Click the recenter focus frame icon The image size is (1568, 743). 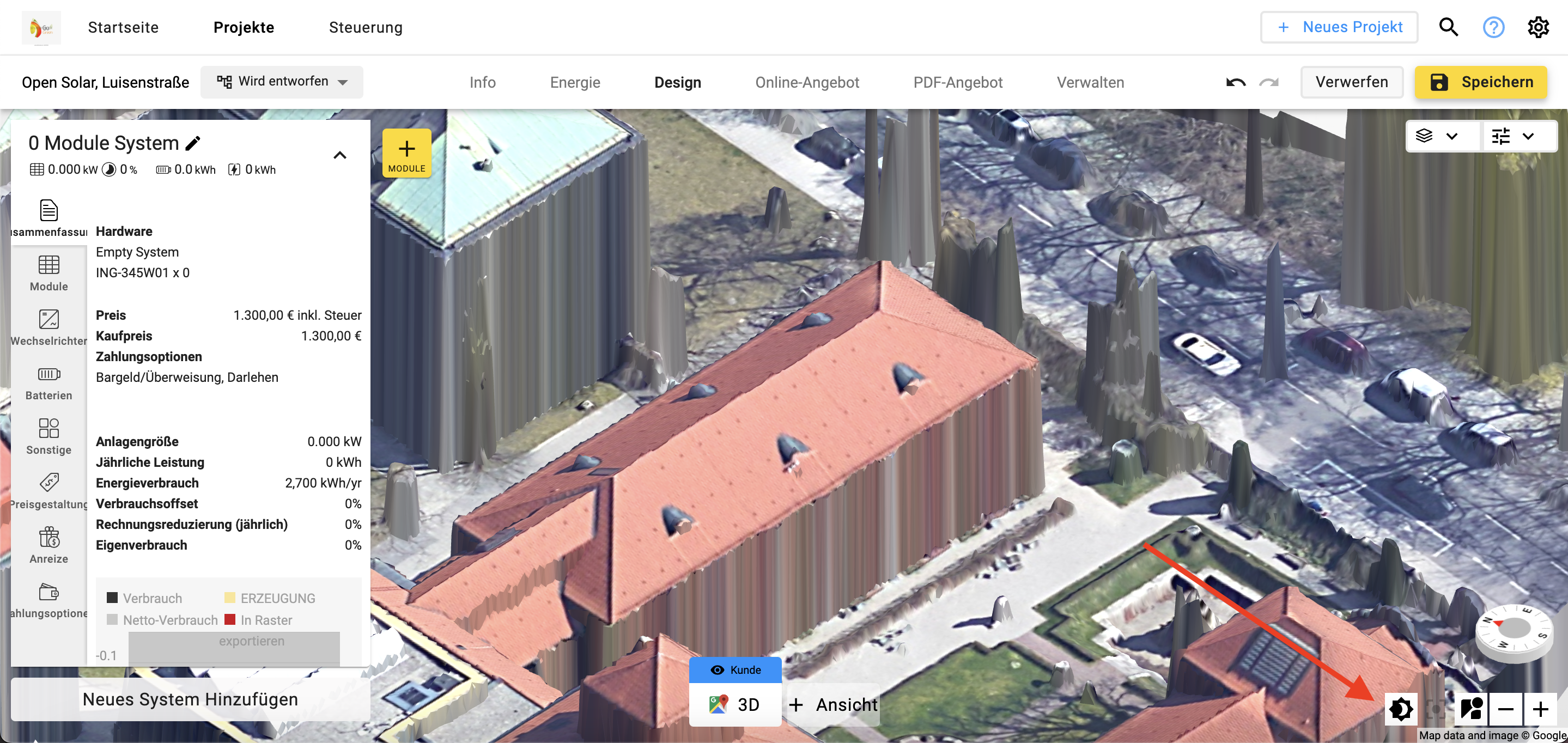click(1435, 709)
